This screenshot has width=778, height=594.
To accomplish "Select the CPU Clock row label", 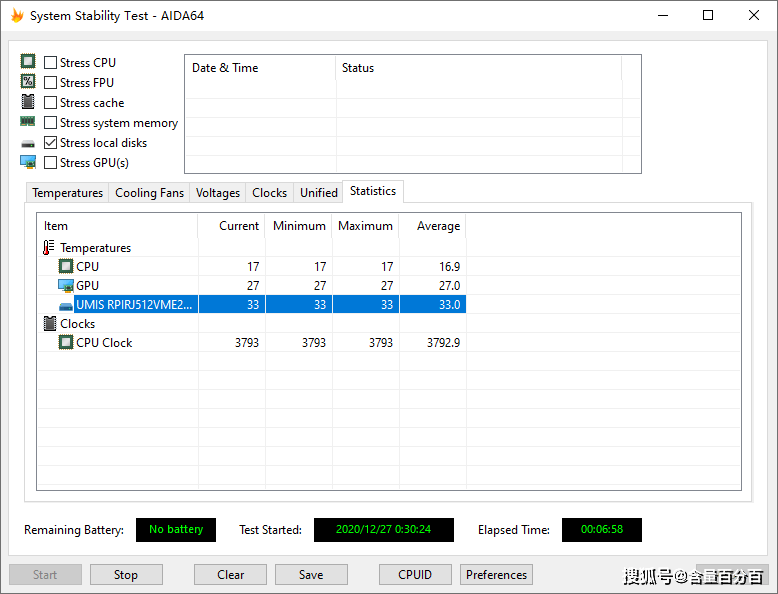I will tap(104, 343).
